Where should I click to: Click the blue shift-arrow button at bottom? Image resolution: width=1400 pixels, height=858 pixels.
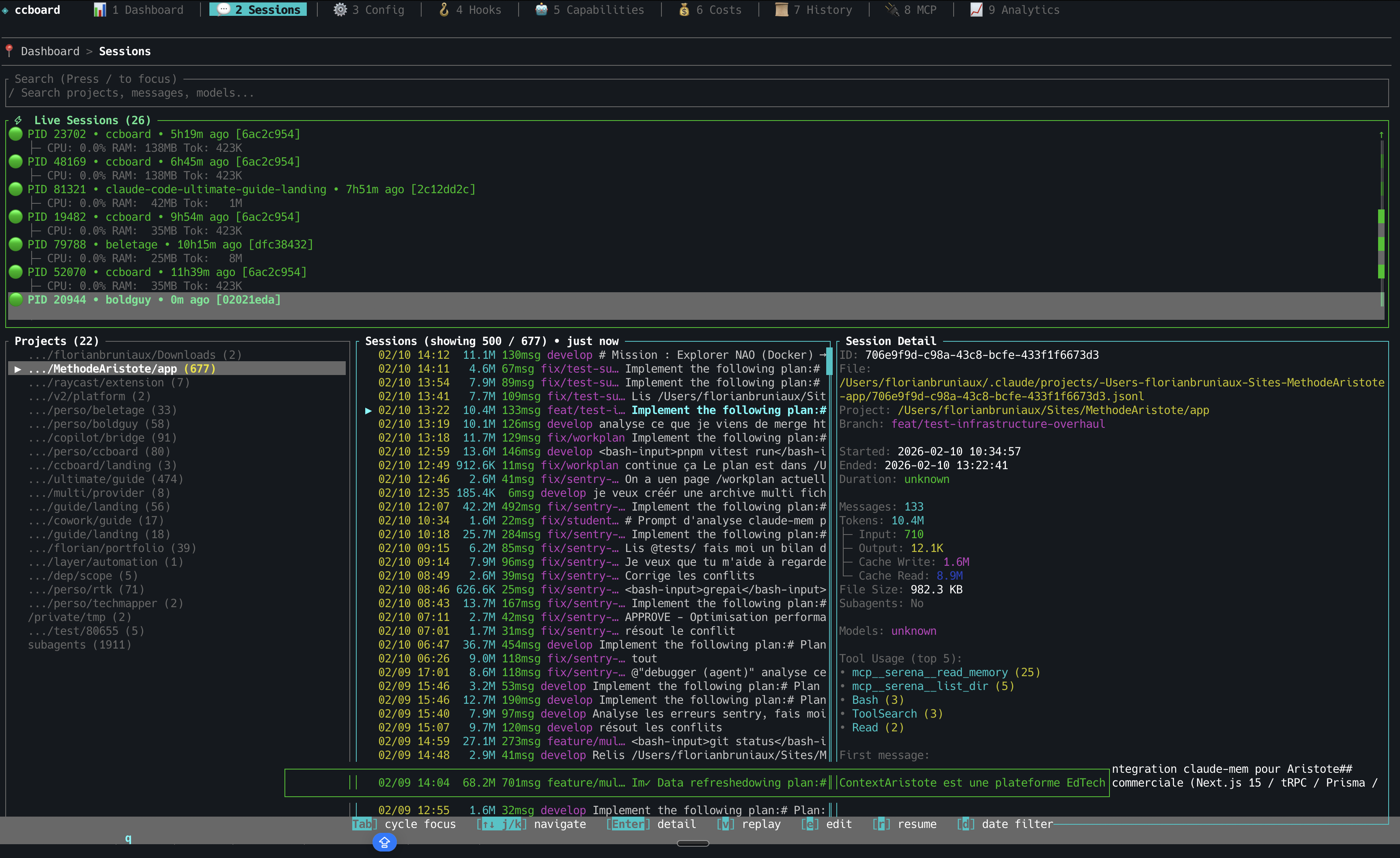[384, 842]
